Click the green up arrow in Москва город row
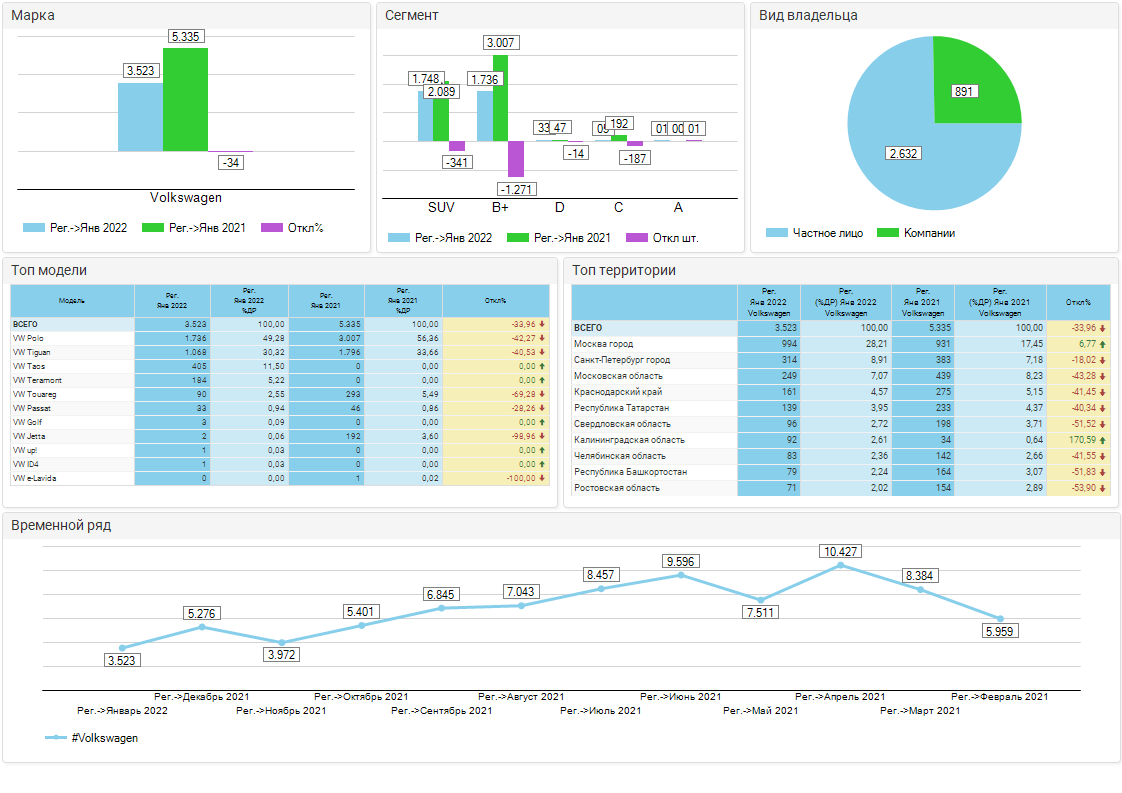Image resolution: width=1122 pixels, height=793 pixels. pyautogui.click(x=1102, y=344)
